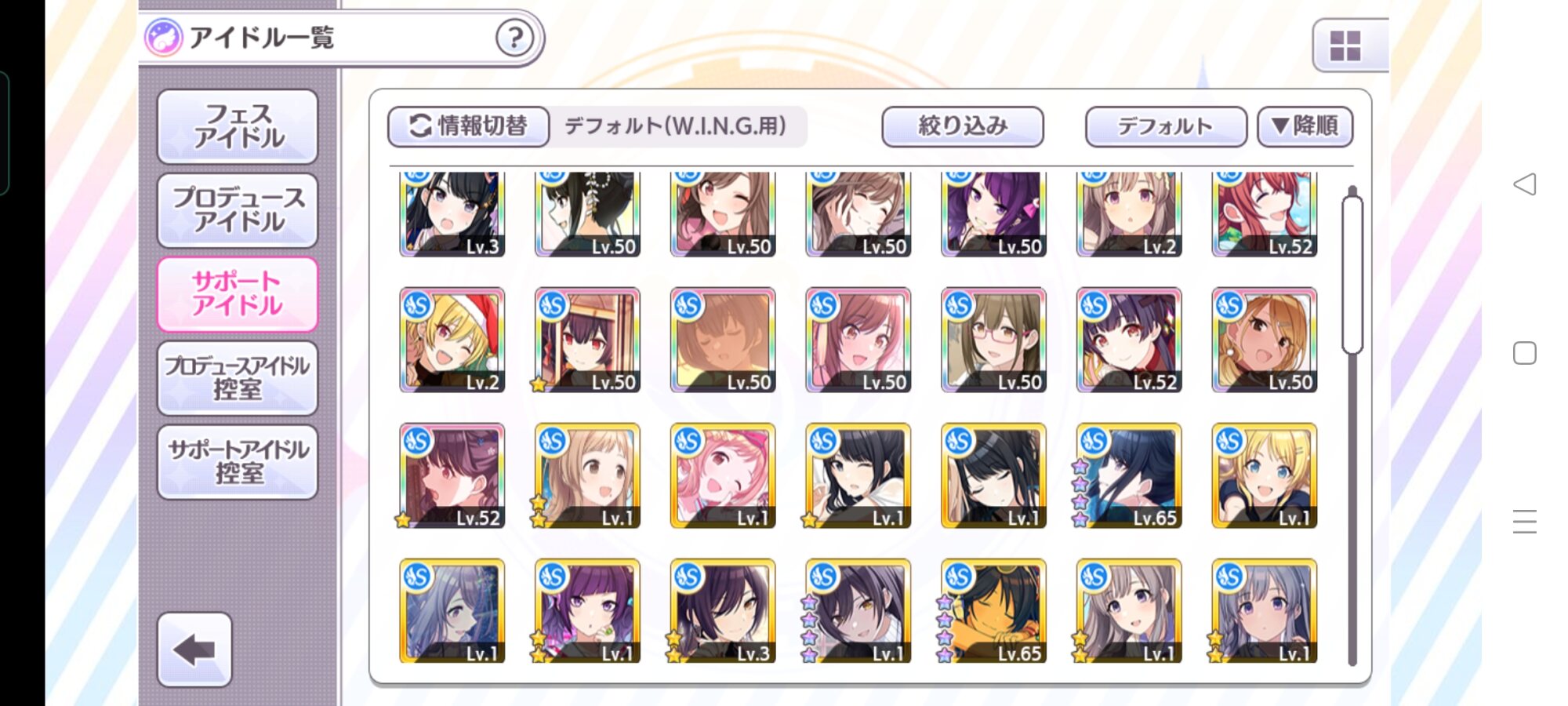Switch to grid view layout icon

tap(1345, 45)
